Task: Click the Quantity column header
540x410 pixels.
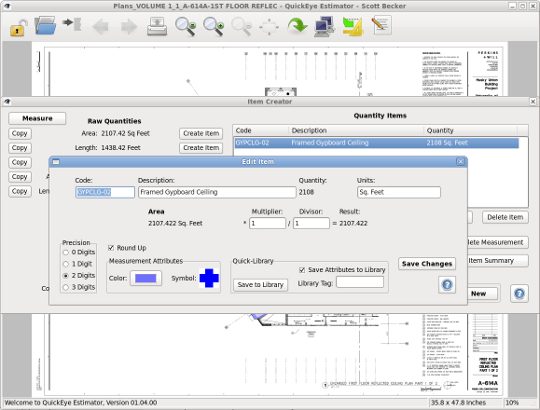Action: (x=470, y=130)
